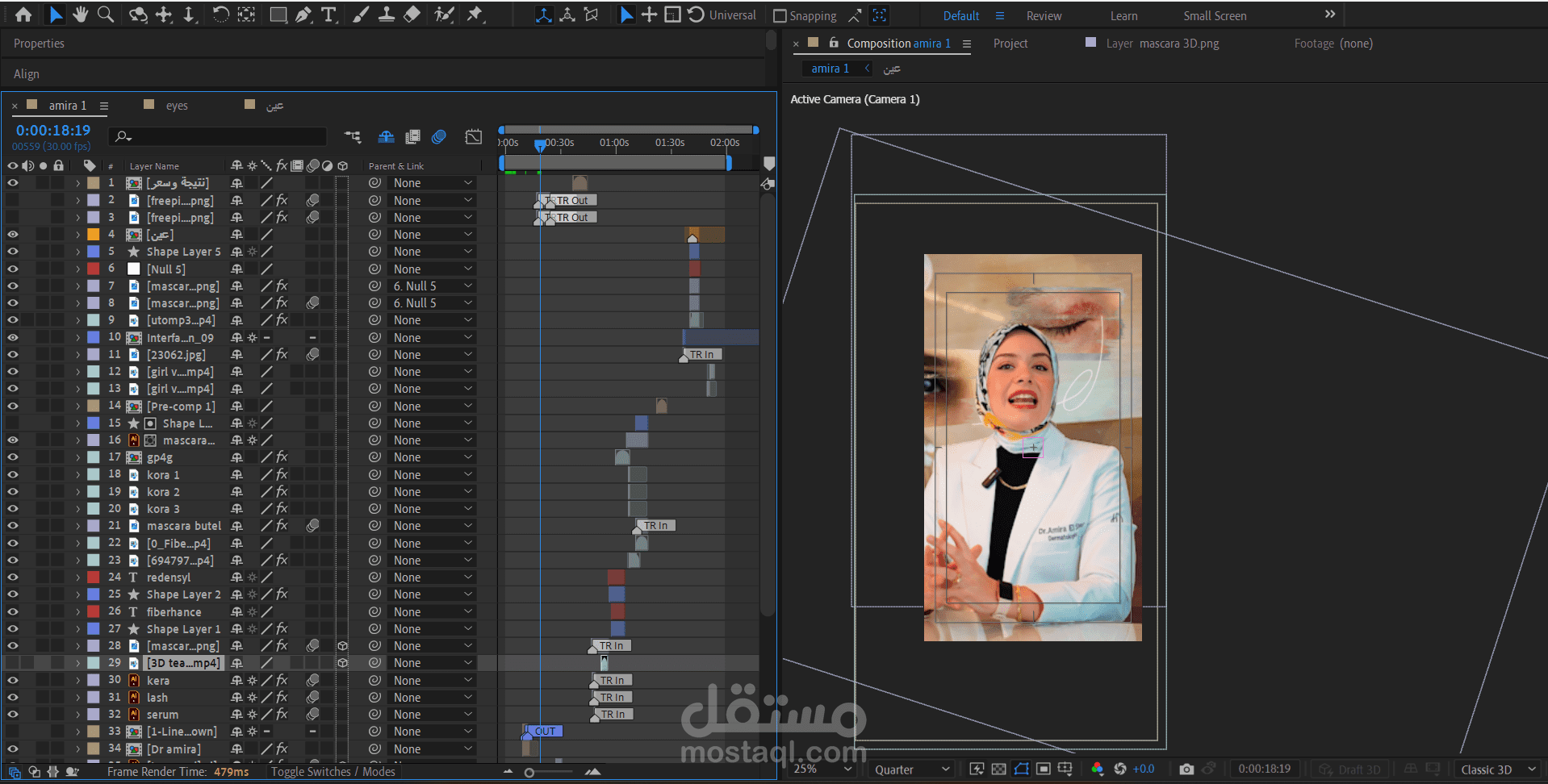Choose the Horizontal Type tool
This screenshot has width=1548, height=784.
(328, 15)
